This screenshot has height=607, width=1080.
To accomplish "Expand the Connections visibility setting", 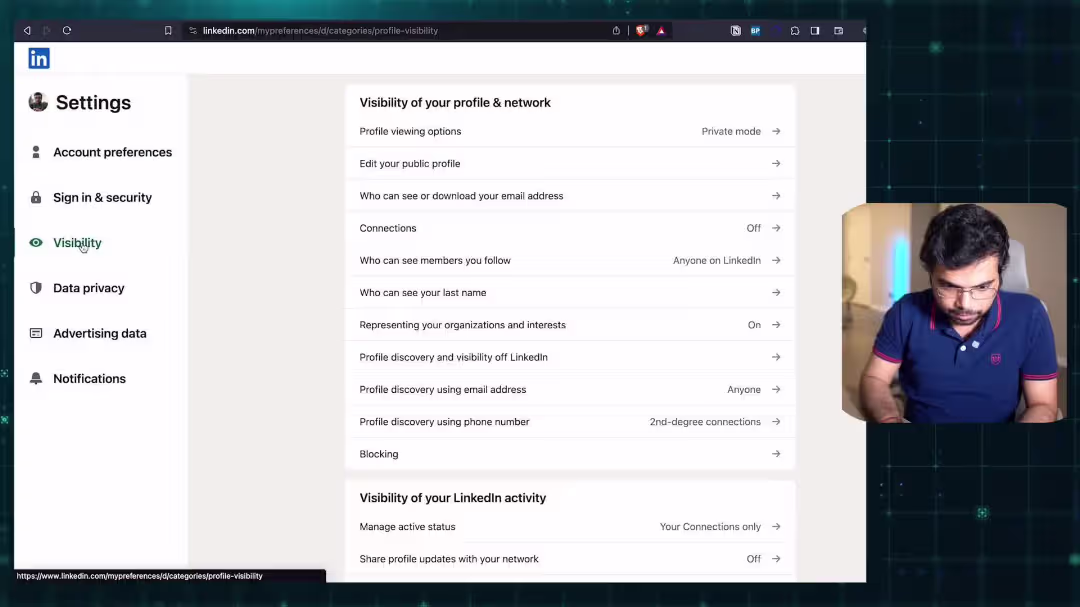I will pyautogui.click(x=570, y=228).
